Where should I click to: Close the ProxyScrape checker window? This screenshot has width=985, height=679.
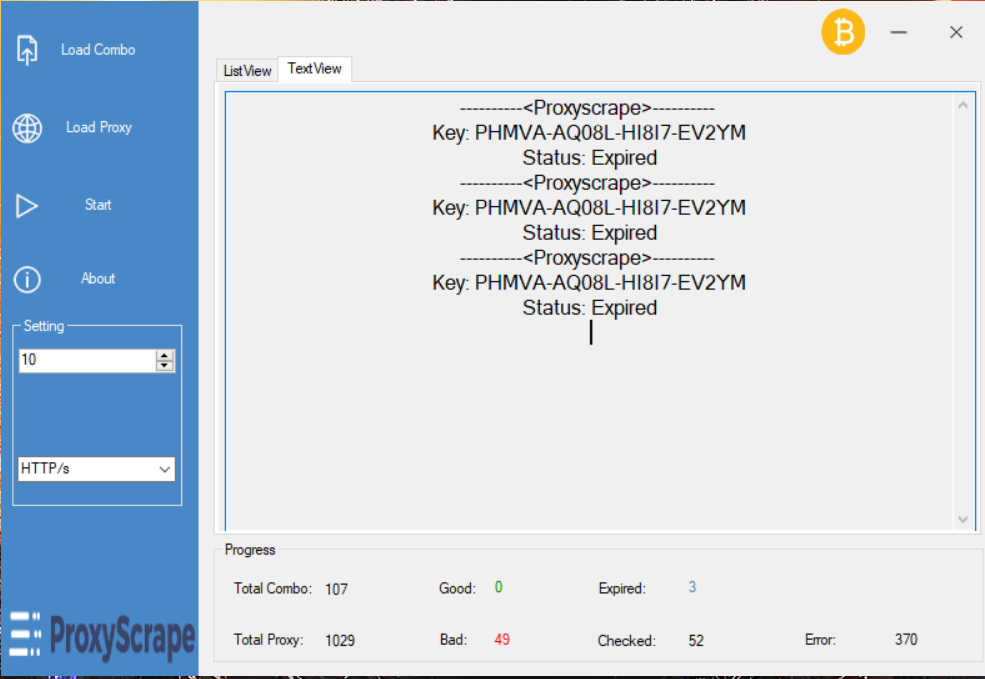(956, 32)
